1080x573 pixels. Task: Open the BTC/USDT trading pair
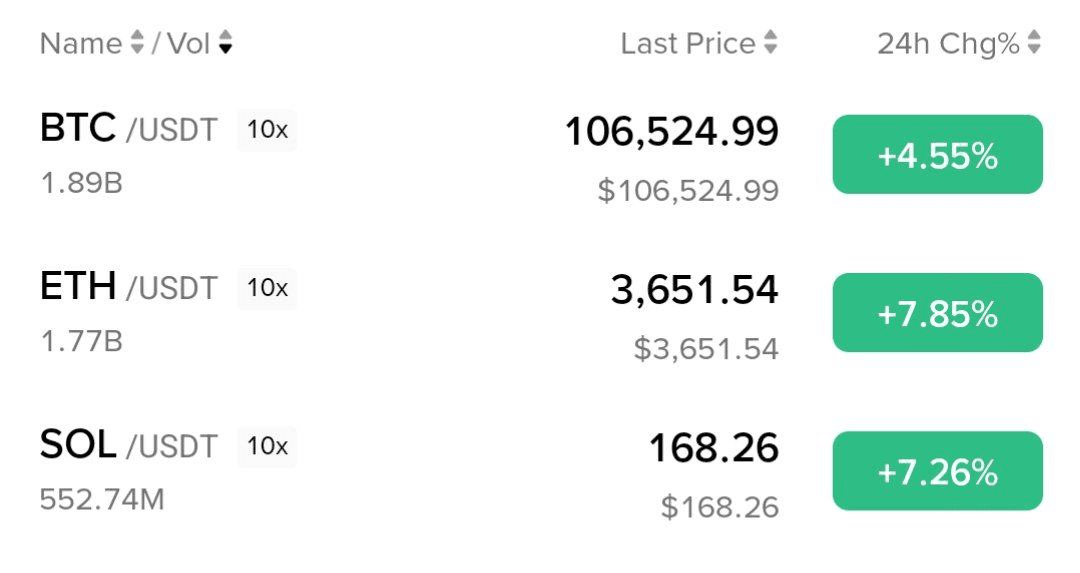coord(128,130)
